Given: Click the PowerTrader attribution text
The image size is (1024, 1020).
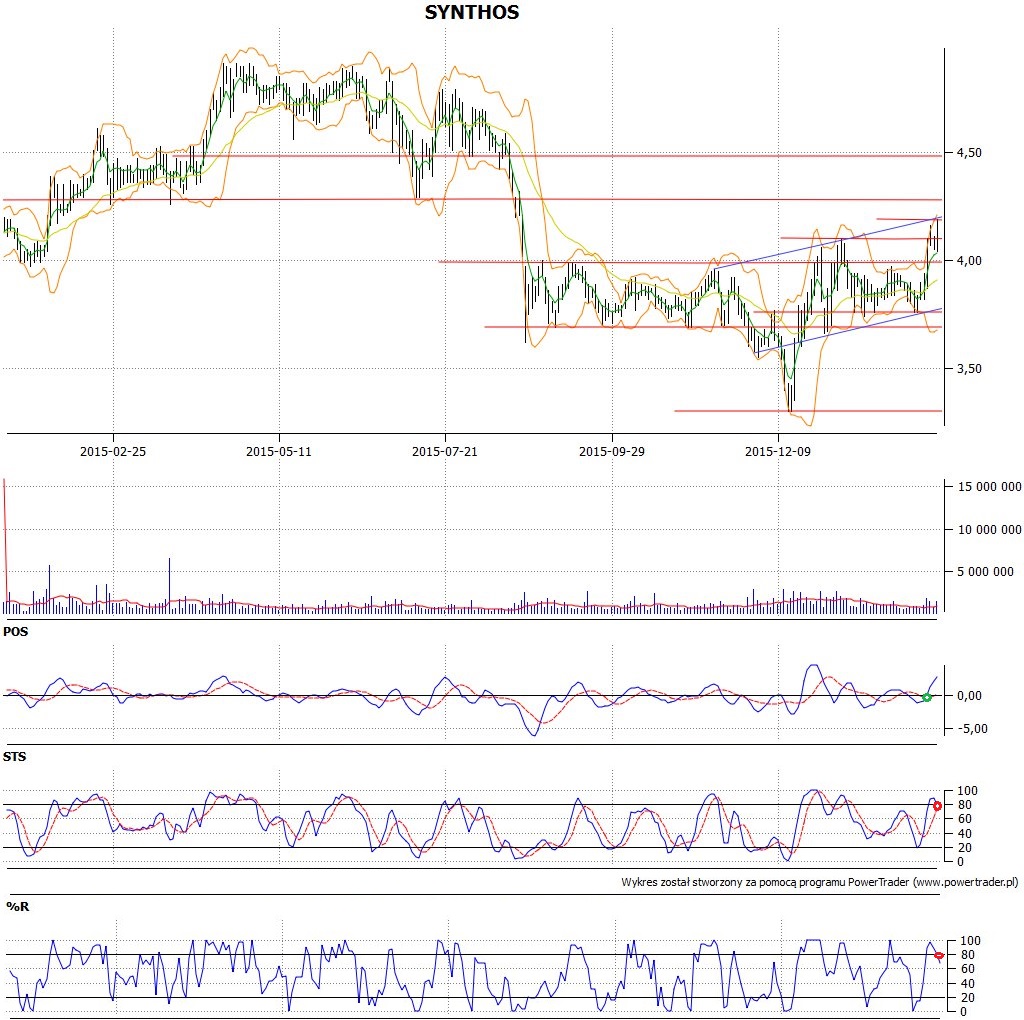Looking at the screenshot, I should [820, 882].
